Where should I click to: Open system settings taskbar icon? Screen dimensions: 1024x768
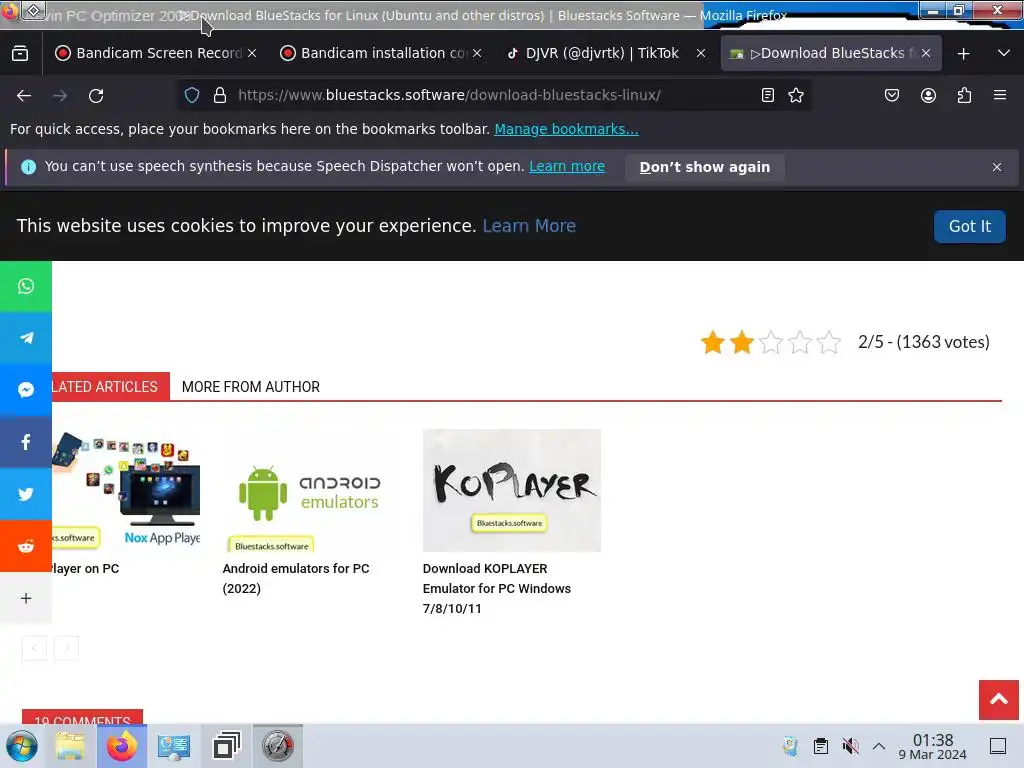[174, 746]
